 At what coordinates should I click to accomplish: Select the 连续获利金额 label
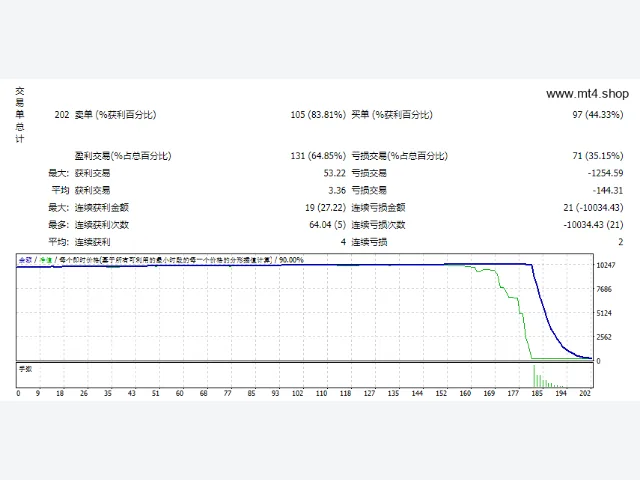102,208
